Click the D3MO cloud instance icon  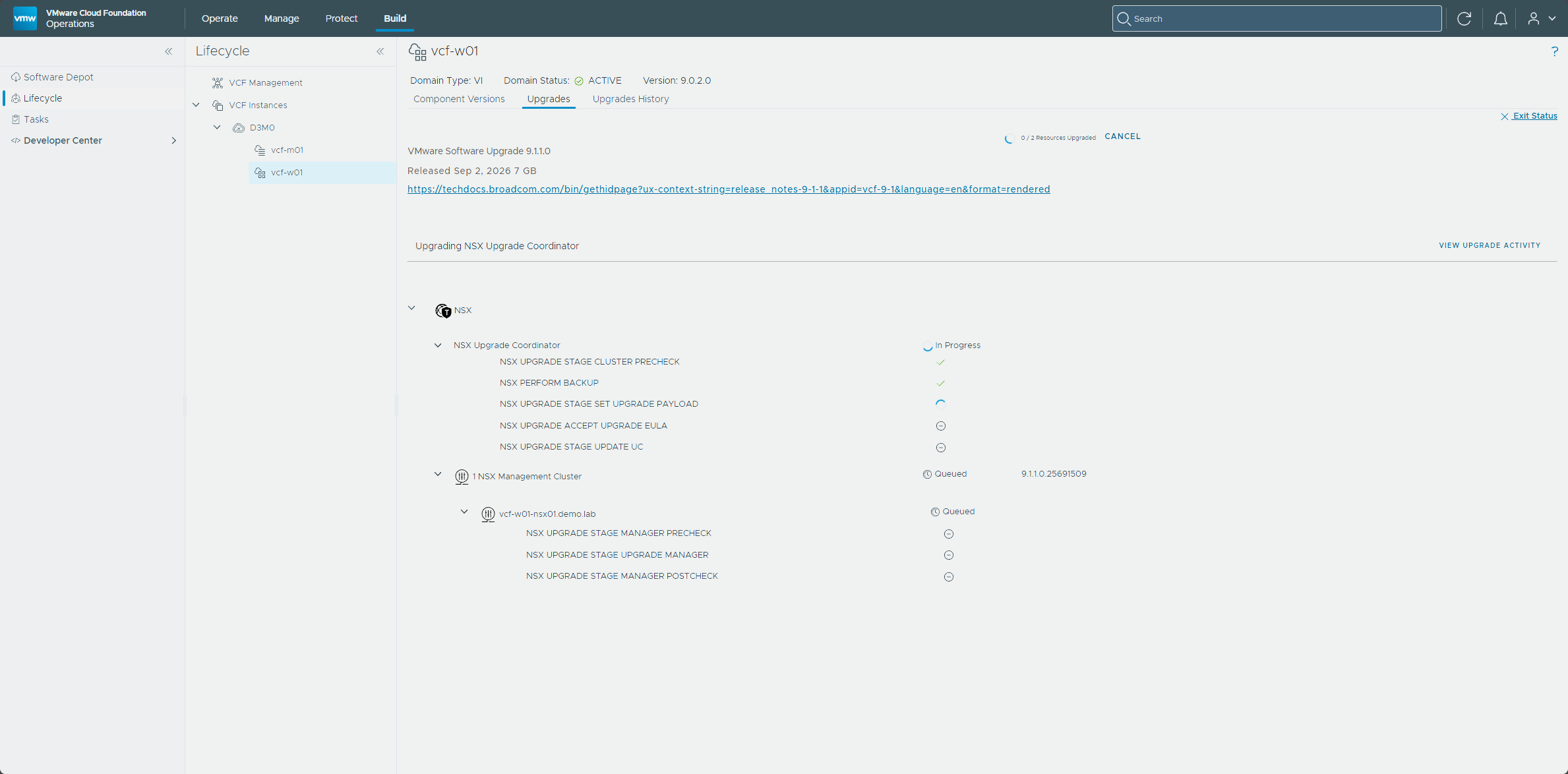(x=239, y=128)
